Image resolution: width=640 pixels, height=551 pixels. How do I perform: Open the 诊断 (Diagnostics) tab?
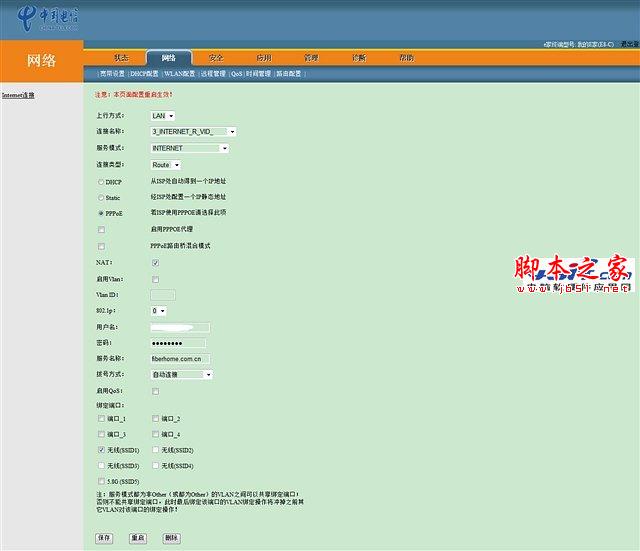point(359,58)
